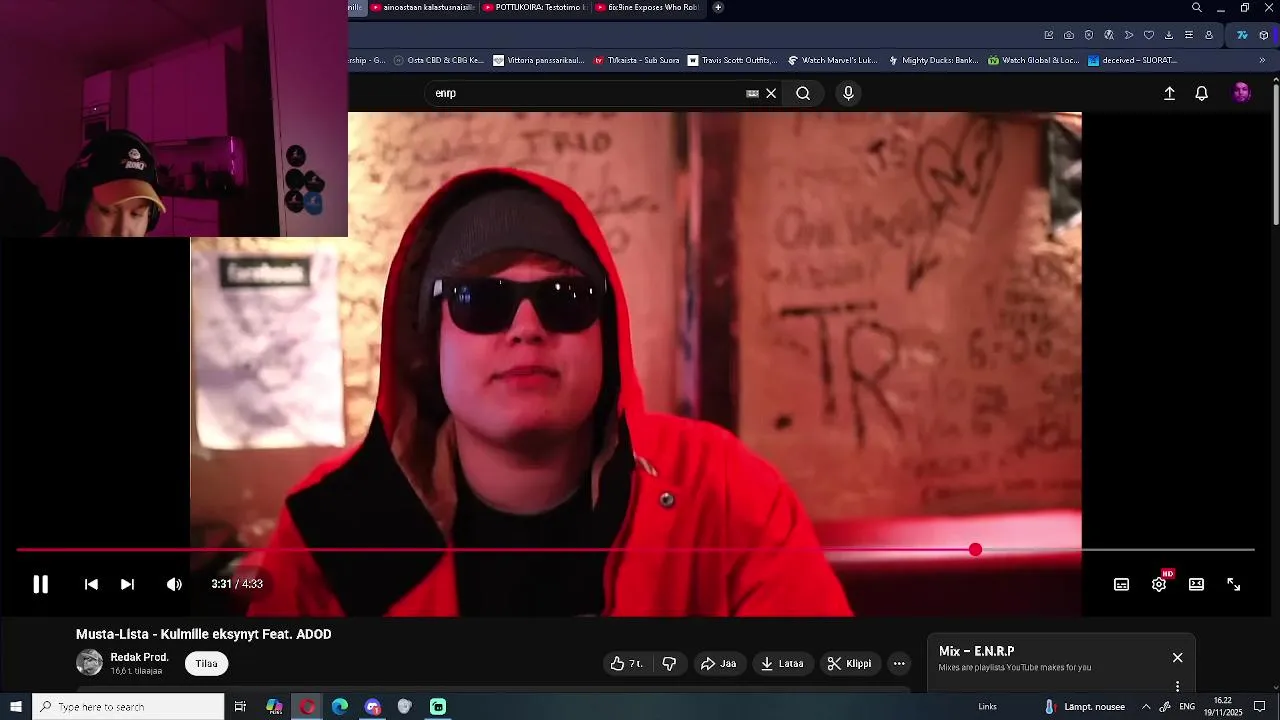
Task: Switch to ainoastaan kalastusnaisille tab
Action: click(422, 7)
